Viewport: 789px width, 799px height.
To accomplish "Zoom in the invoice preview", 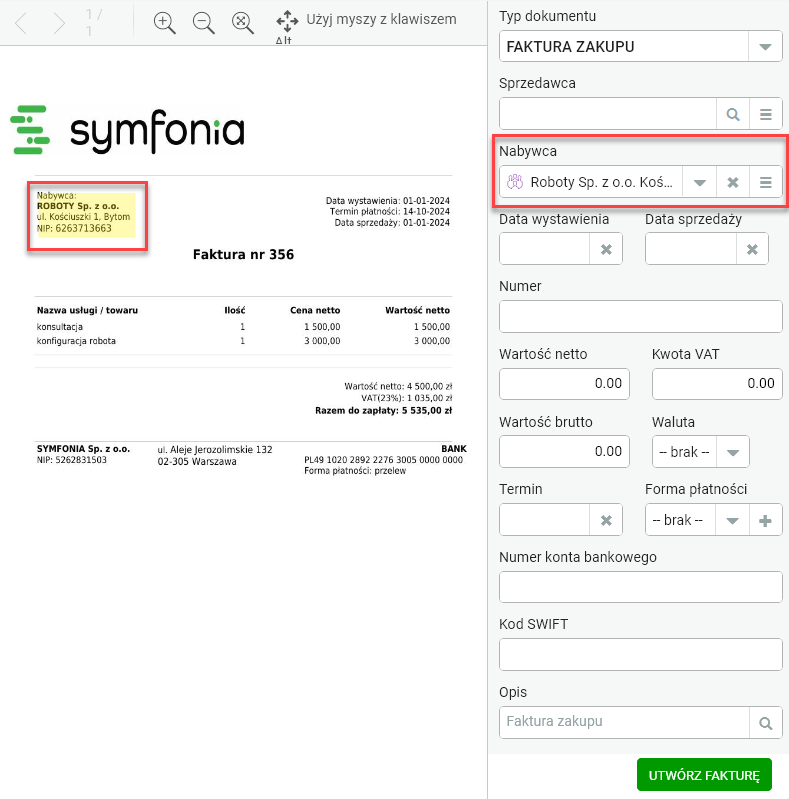I will pos(164,23).
